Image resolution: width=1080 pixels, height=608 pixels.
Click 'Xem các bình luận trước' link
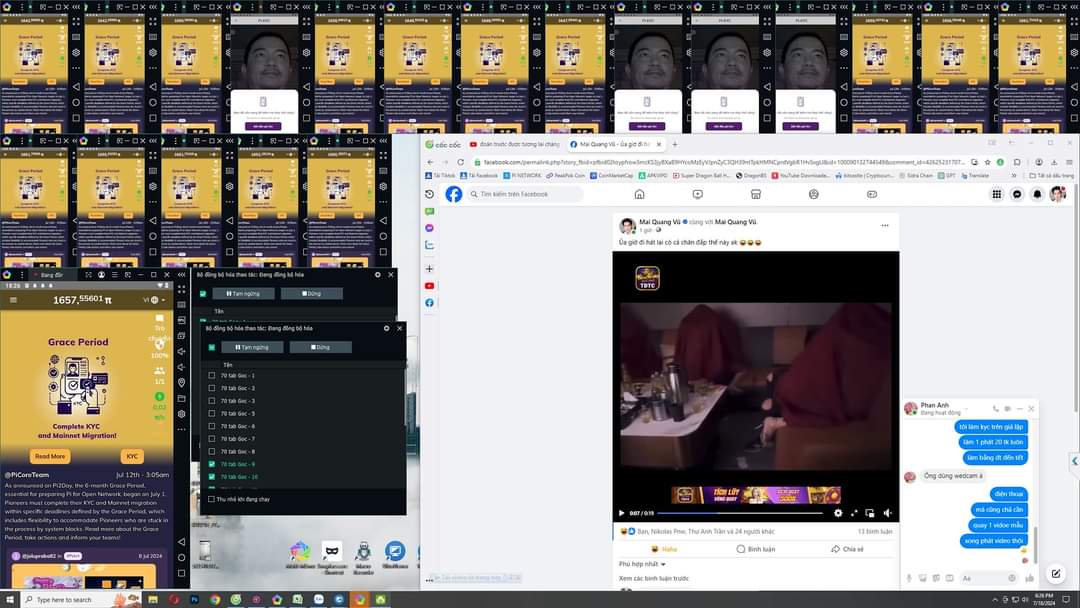(654, 578)
